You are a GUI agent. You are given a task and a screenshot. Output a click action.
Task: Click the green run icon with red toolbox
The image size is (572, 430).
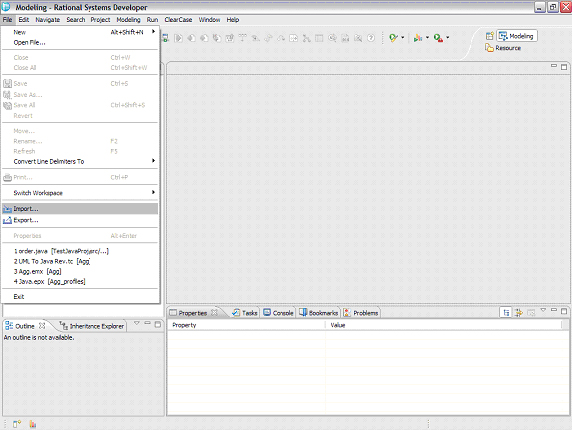point(438,38)
